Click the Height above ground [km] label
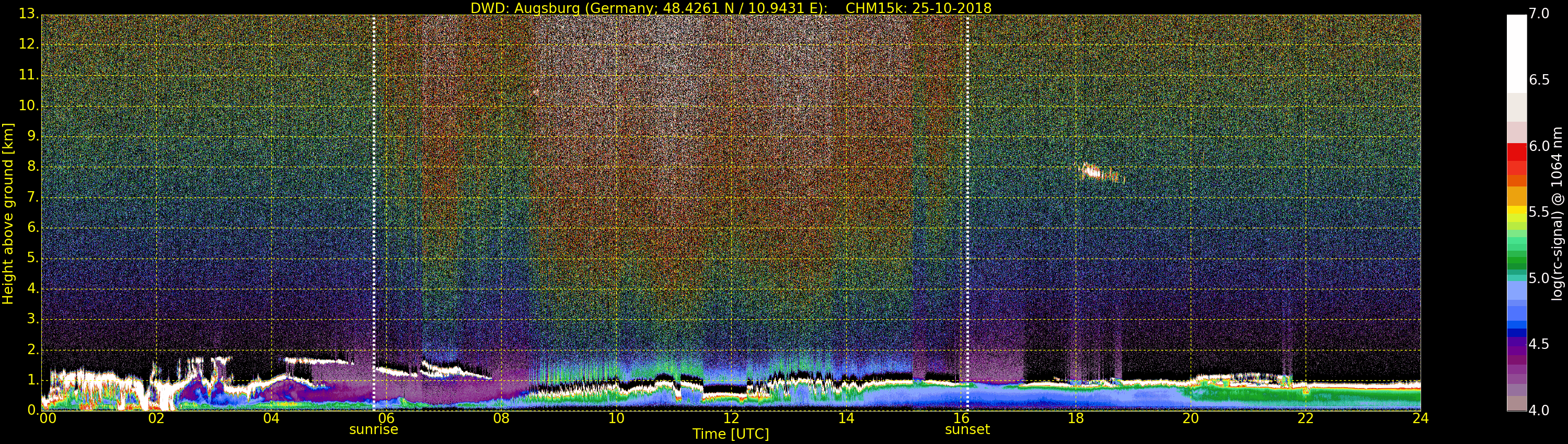 click(8, 213)
